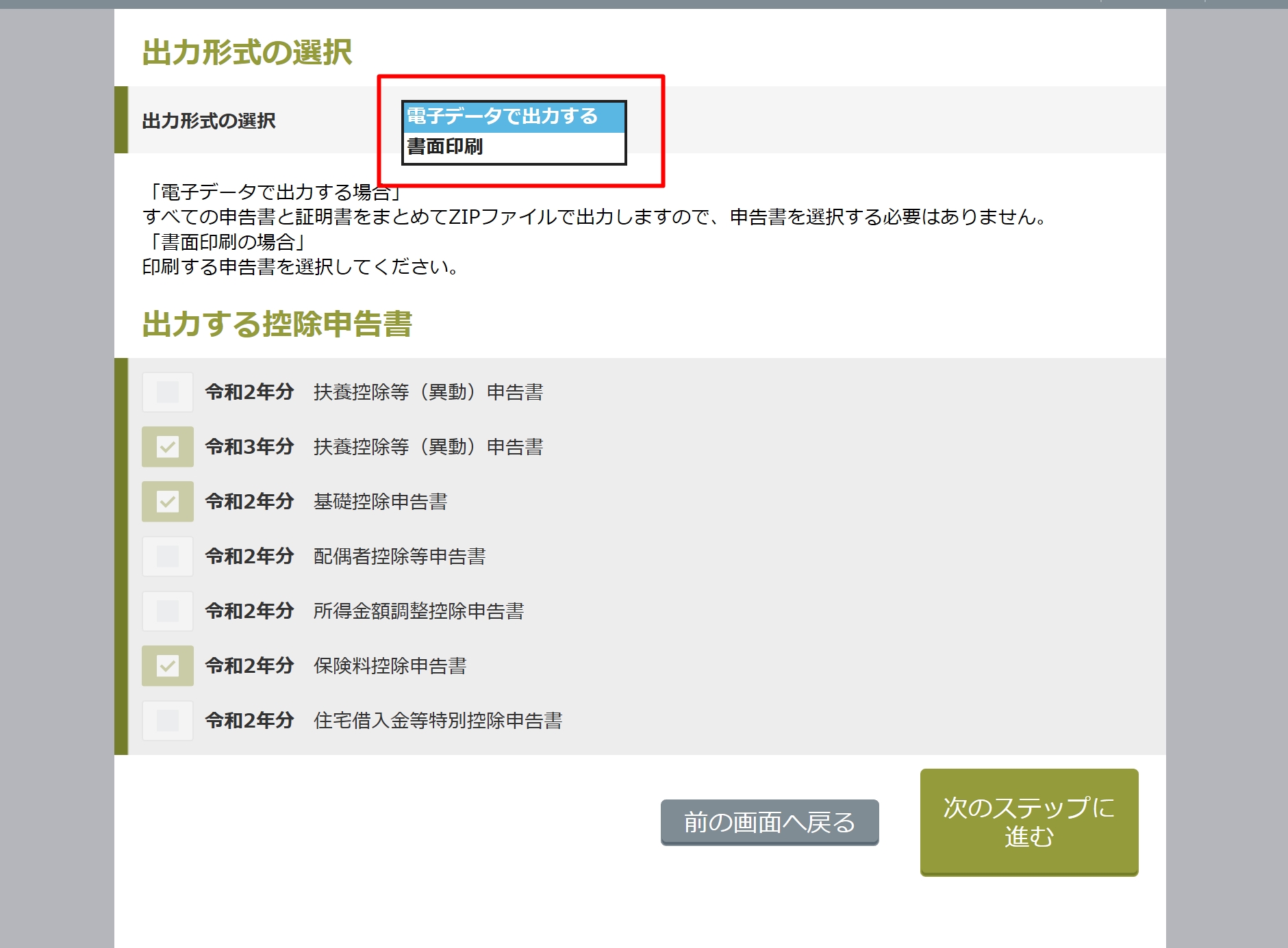Untick the 保険料控除申告書 checkbox
The width and height of the screenshot is (1288, 948).
[x=168, y=666]
